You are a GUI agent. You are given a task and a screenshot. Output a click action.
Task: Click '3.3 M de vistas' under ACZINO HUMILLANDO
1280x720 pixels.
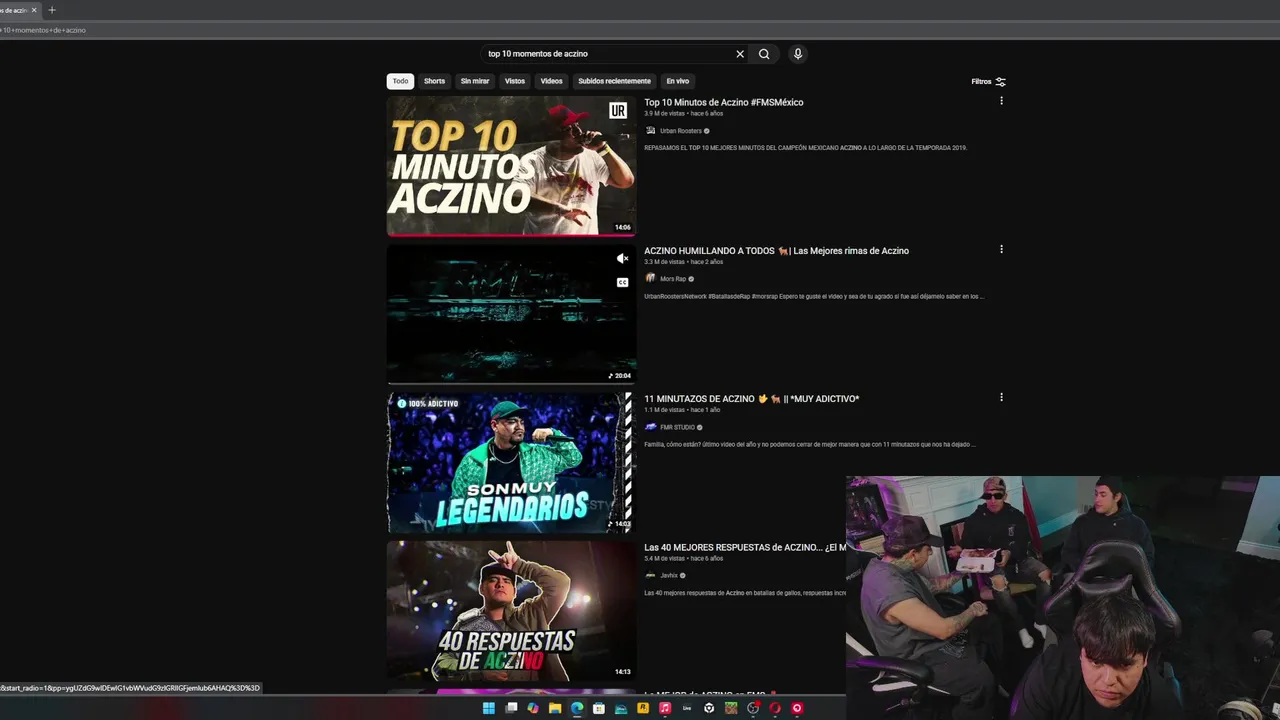point(664,262)
